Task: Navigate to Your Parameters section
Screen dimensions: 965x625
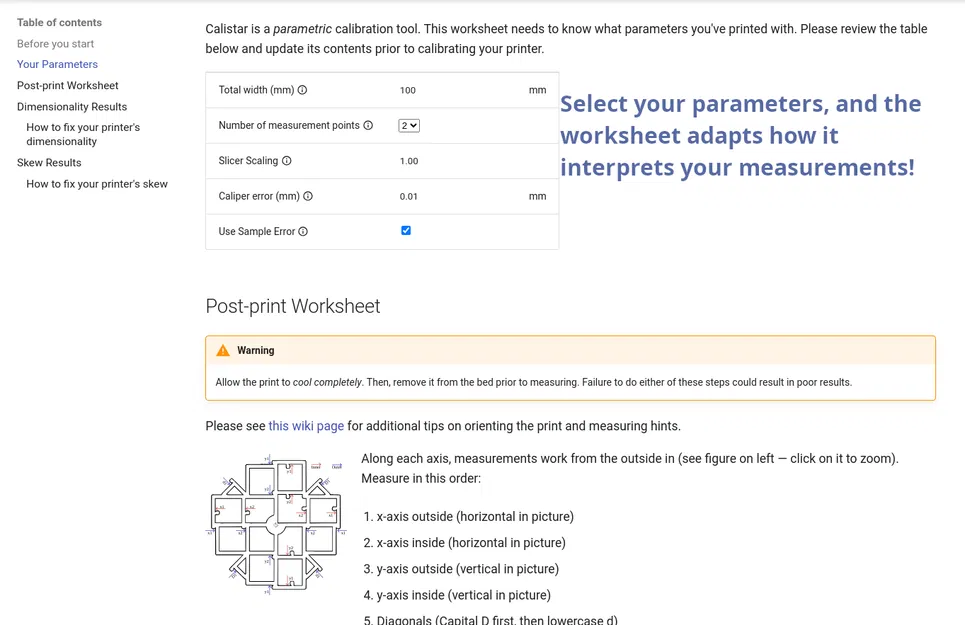Action: 56,64
